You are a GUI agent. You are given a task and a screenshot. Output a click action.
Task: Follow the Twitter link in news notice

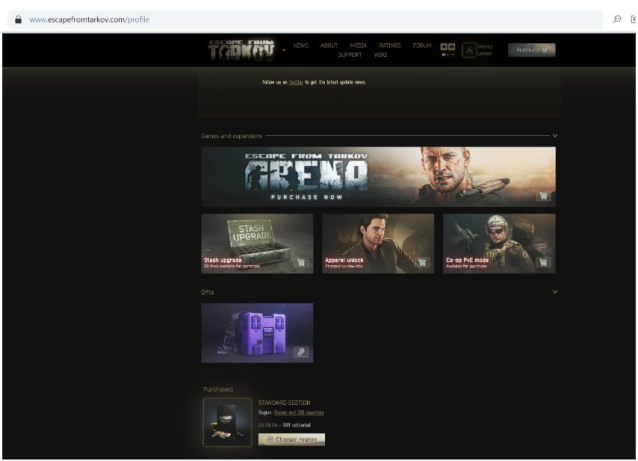pos(295,82)
